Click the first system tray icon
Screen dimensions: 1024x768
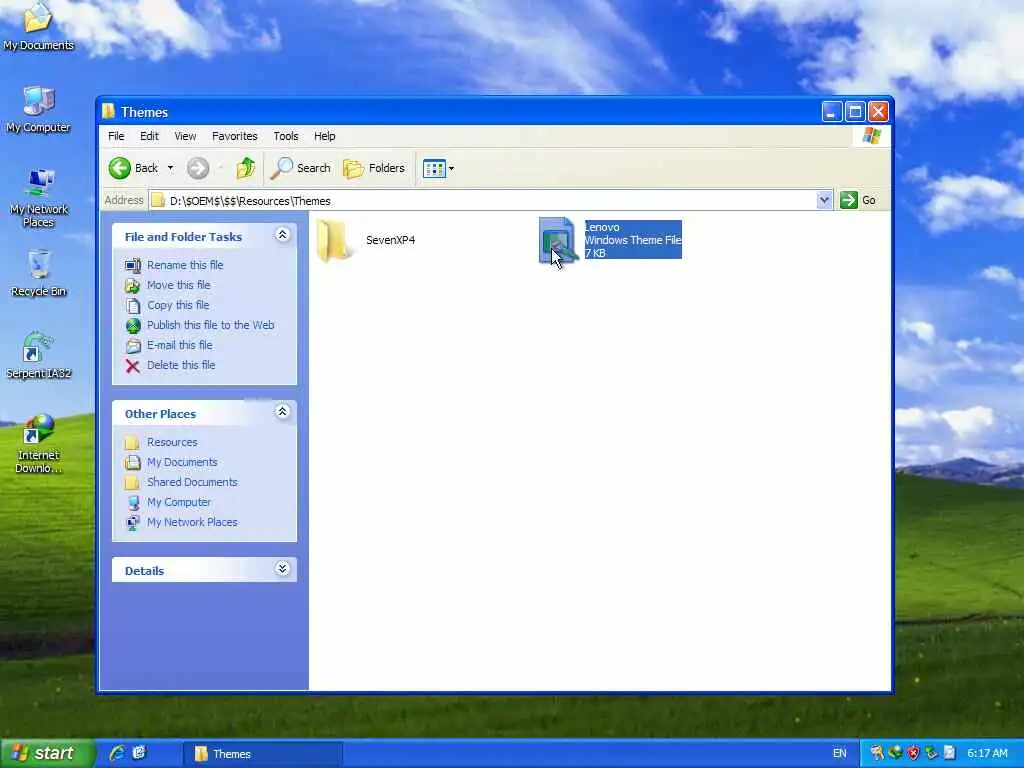pos(876,754)
